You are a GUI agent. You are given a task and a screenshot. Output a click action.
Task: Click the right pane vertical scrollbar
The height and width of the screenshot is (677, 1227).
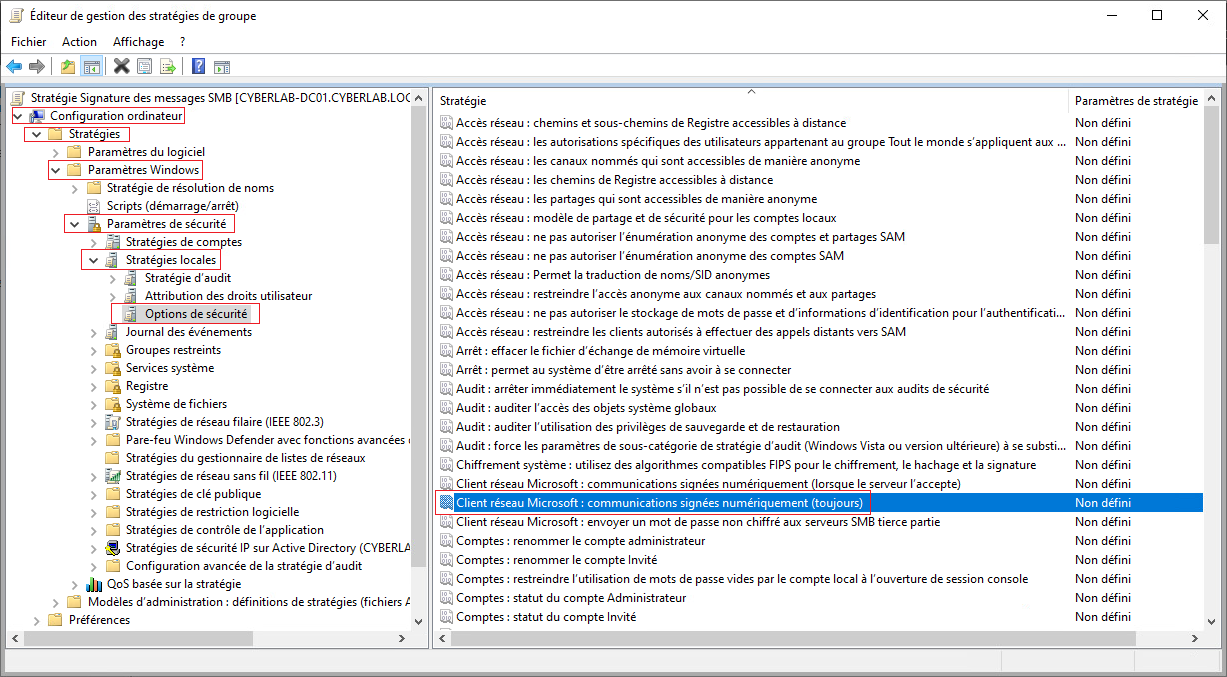click(x=1211, y=400)
